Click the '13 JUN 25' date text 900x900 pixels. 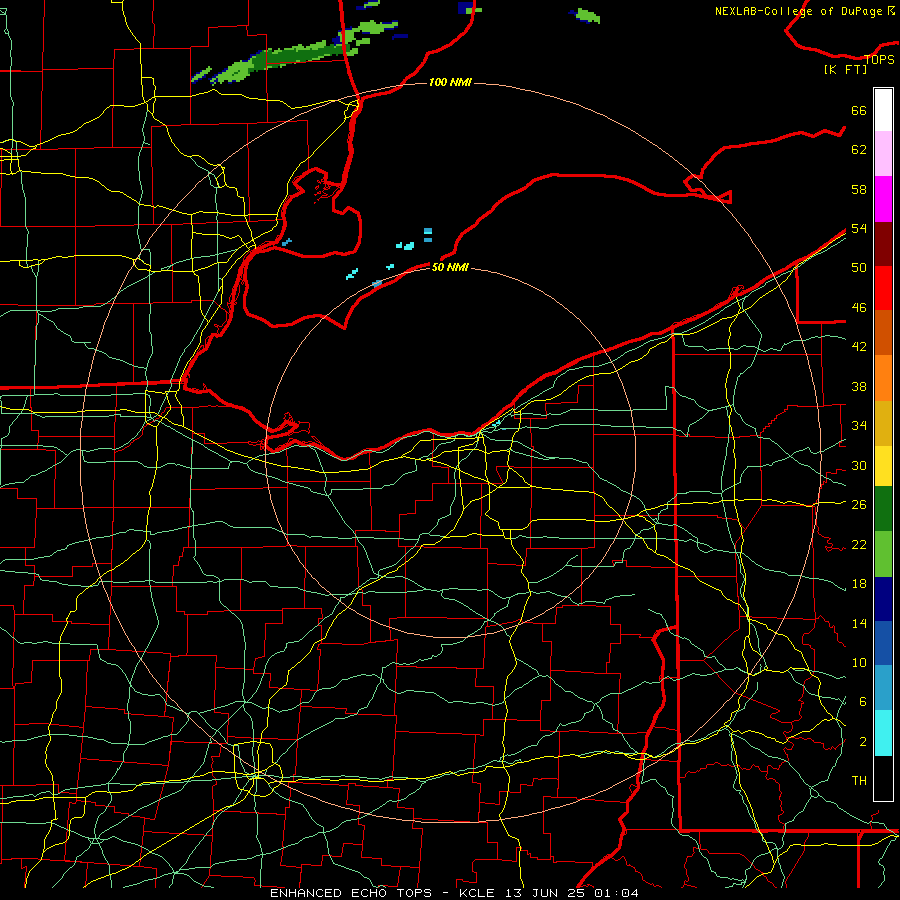pos(544,893)
